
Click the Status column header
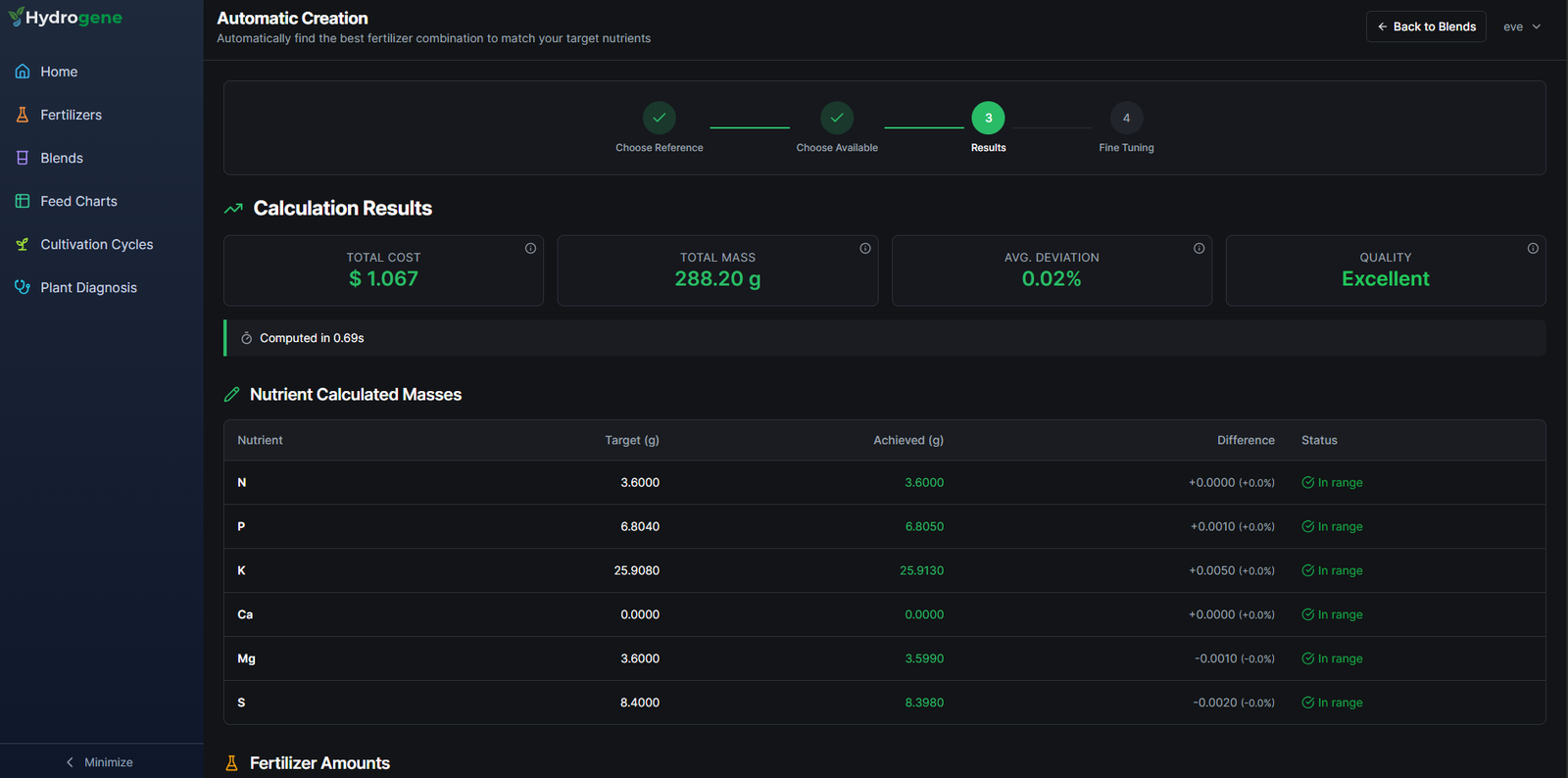(x=1319, y=441)
